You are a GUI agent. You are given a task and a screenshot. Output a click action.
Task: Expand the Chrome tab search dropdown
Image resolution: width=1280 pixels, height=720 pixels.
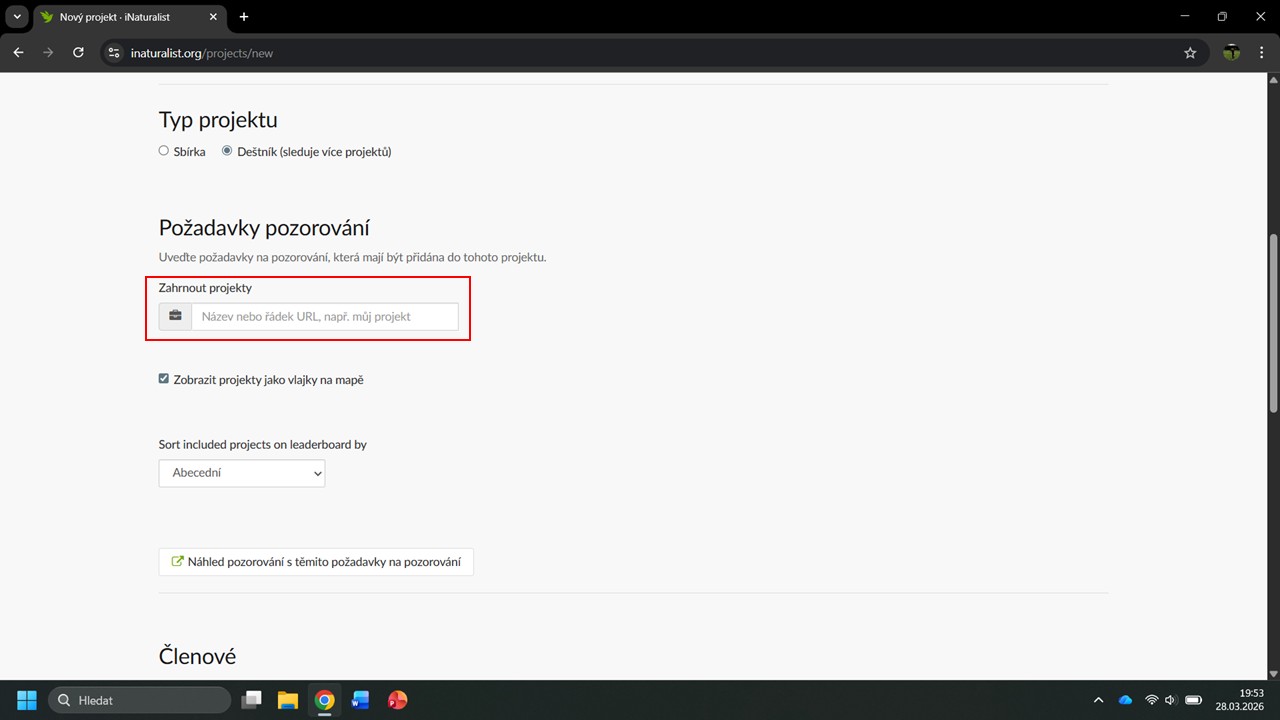coord(17,17)
